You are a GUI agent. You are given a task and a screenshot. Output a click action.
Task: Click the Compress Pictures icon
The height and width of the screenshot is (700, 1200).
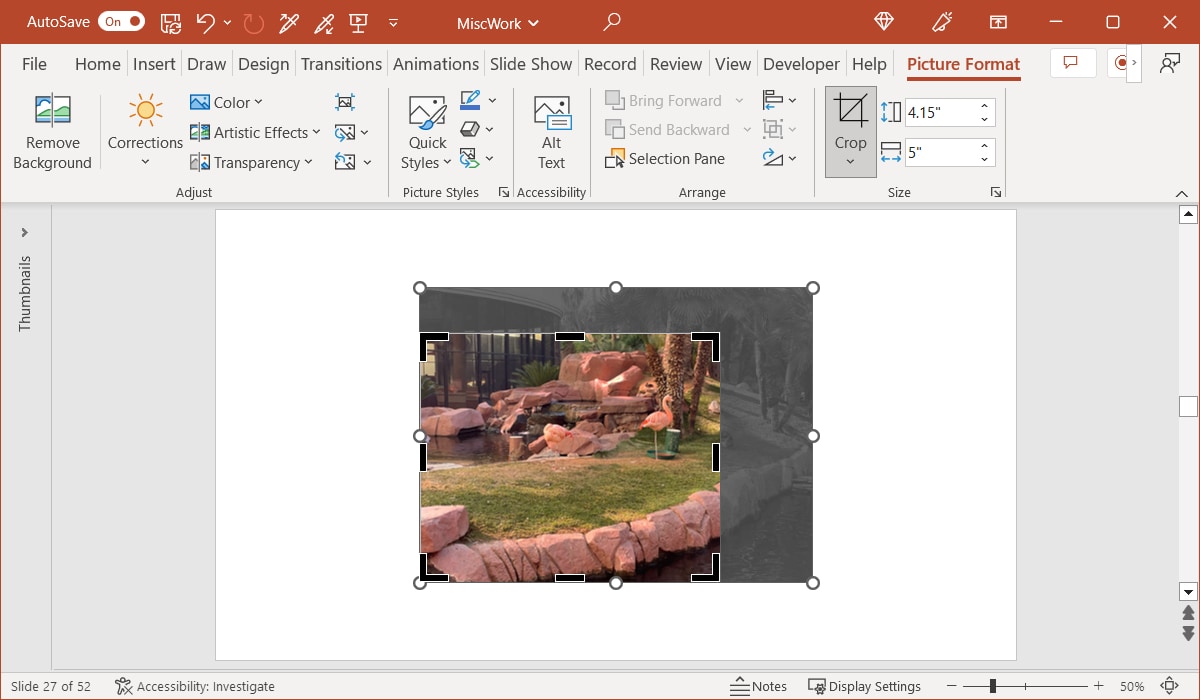tap(345, 101)
